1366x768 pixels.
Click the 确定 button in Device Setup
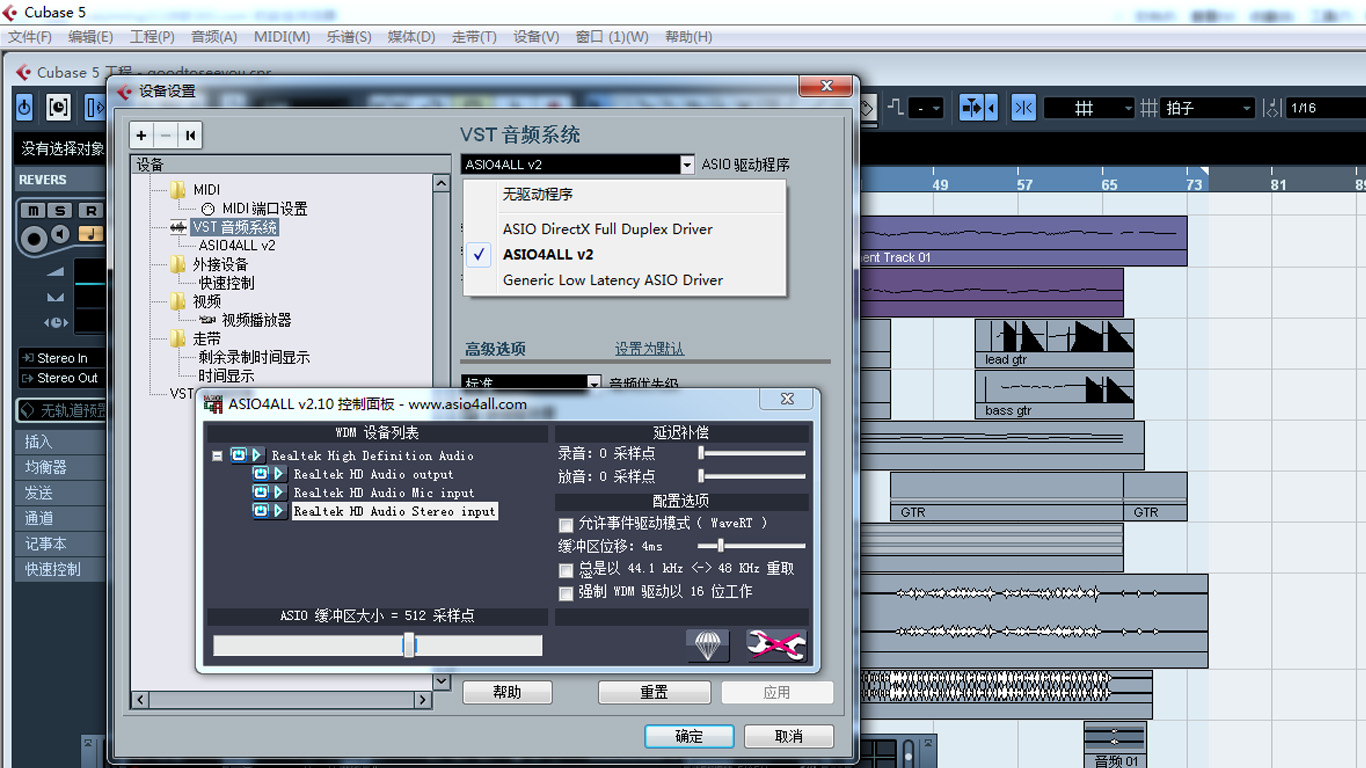coord(689,736)
